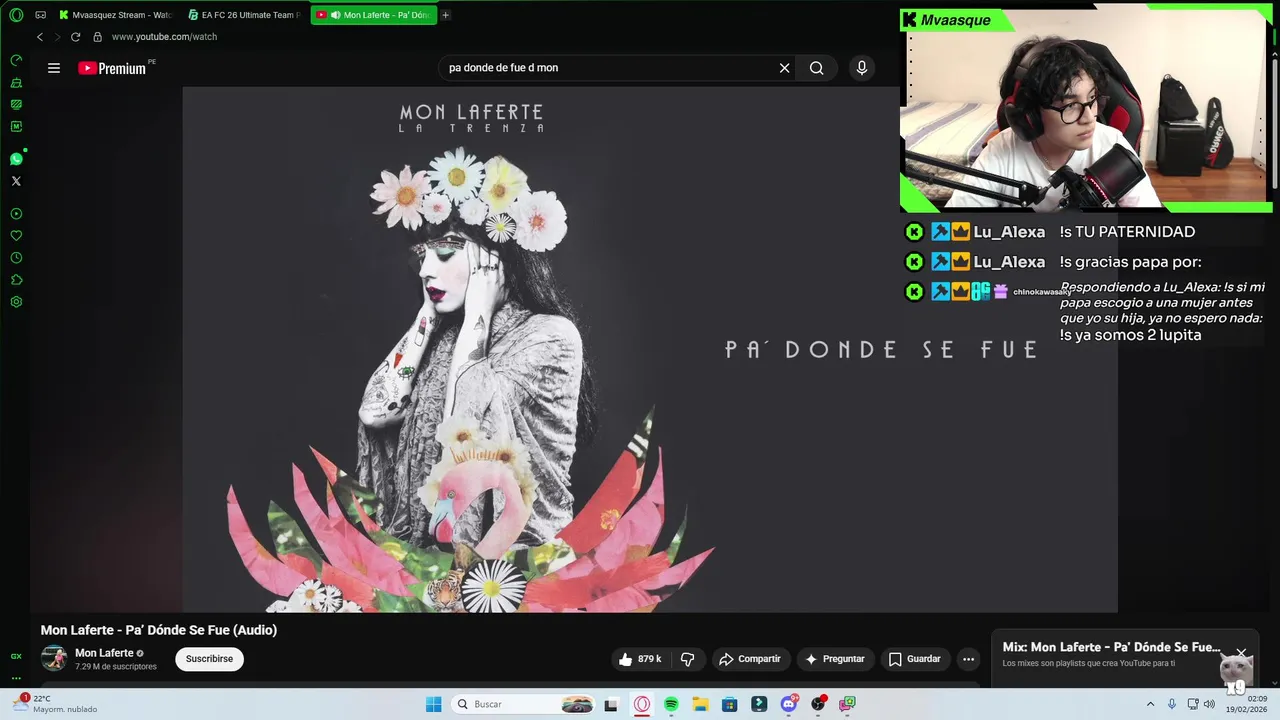Screen dimensions: 1280x720
Task: Open X (Twitter) in Opera sidebar
Action: [x=16, y=181]
